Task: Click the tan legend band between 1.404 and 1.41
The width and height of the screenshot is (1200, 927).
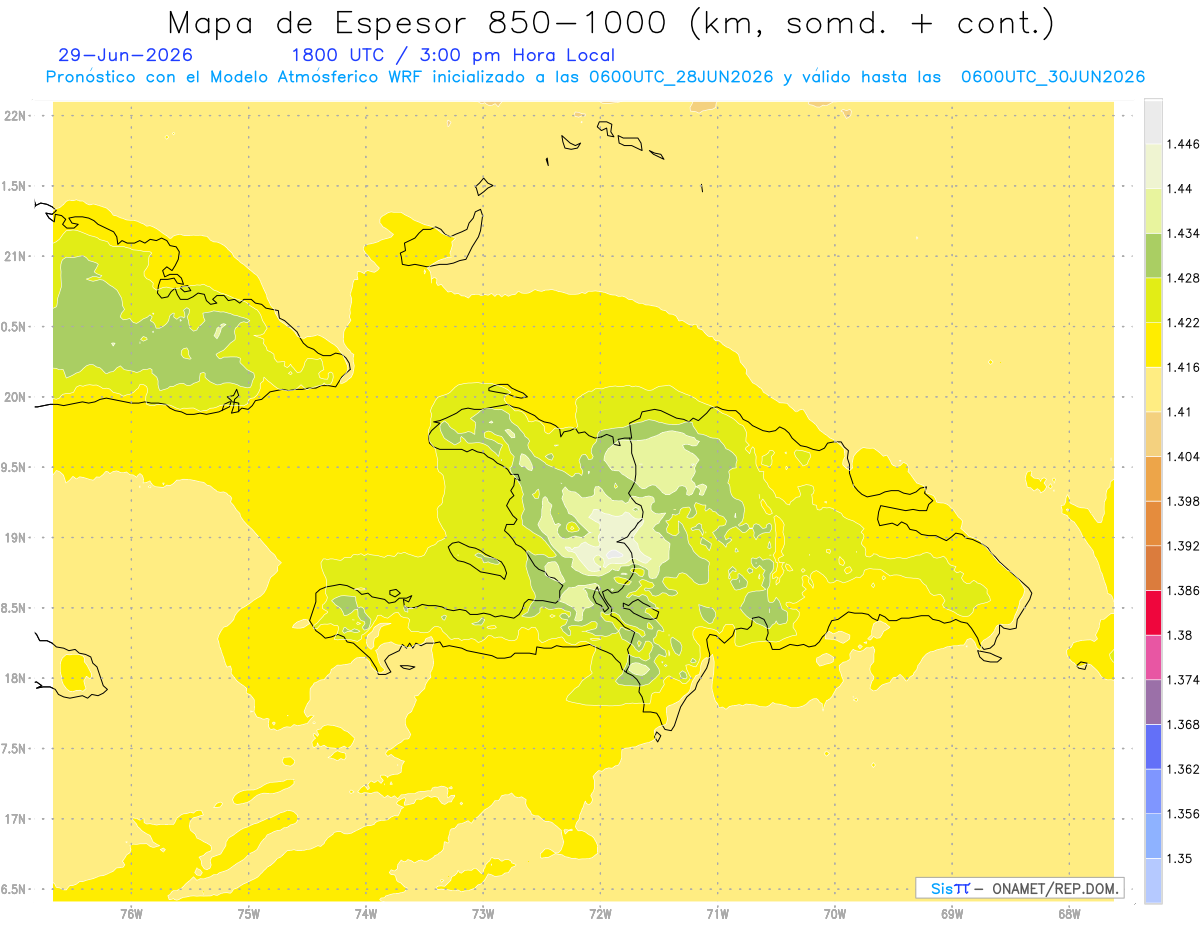Action: pos(1153,434)
